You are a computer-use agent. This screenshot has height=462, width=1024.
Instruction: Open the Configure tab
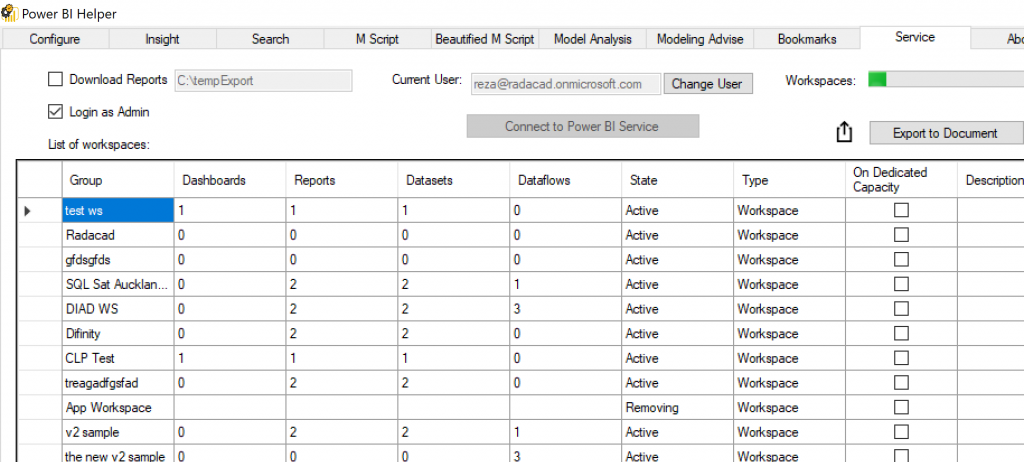tap(55, 39)
